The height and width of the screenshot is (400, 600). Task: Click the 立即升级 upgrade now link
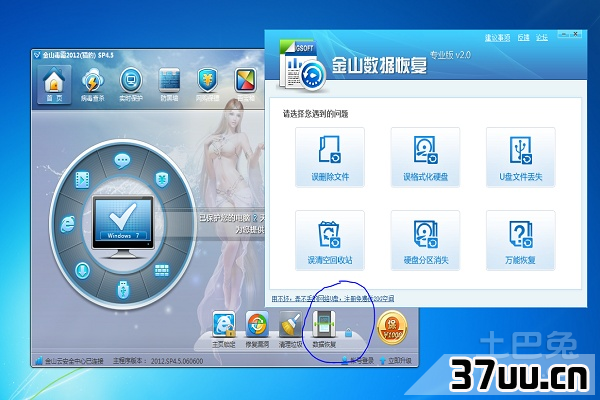pyautogui.click(x=396, y=361)
